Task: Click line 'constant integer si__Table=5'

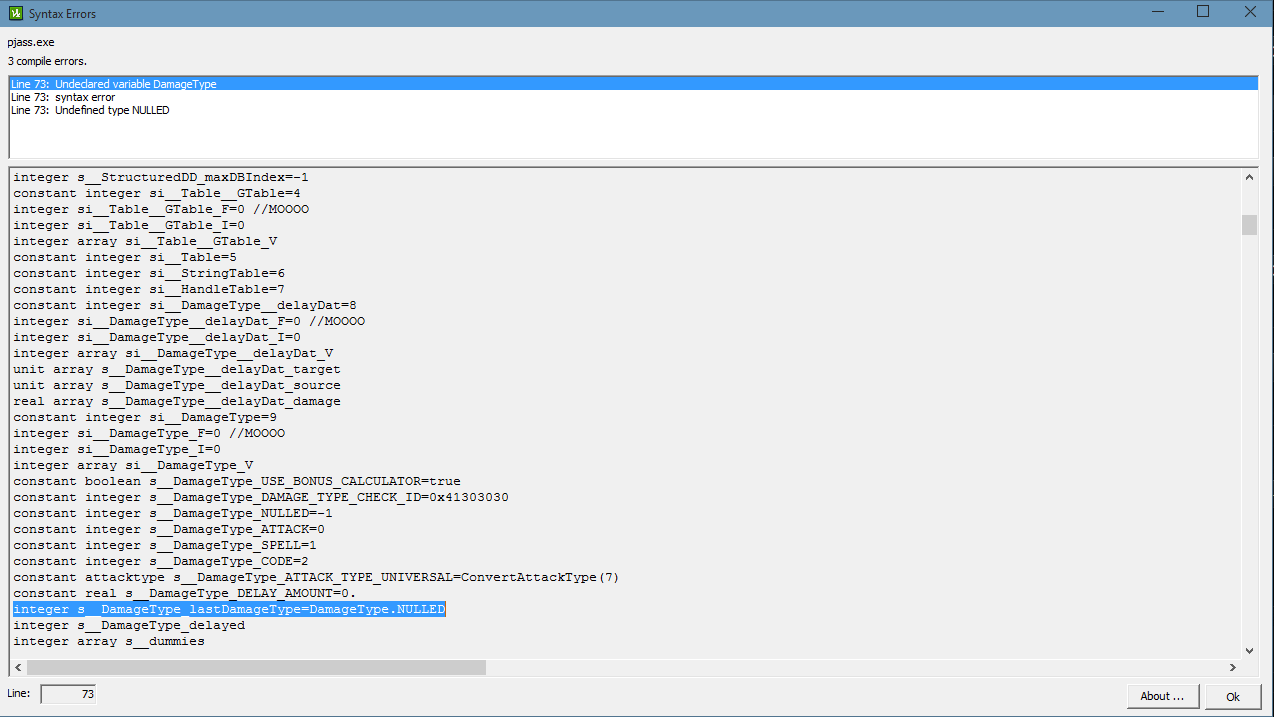Action: [x=125, y=257]
